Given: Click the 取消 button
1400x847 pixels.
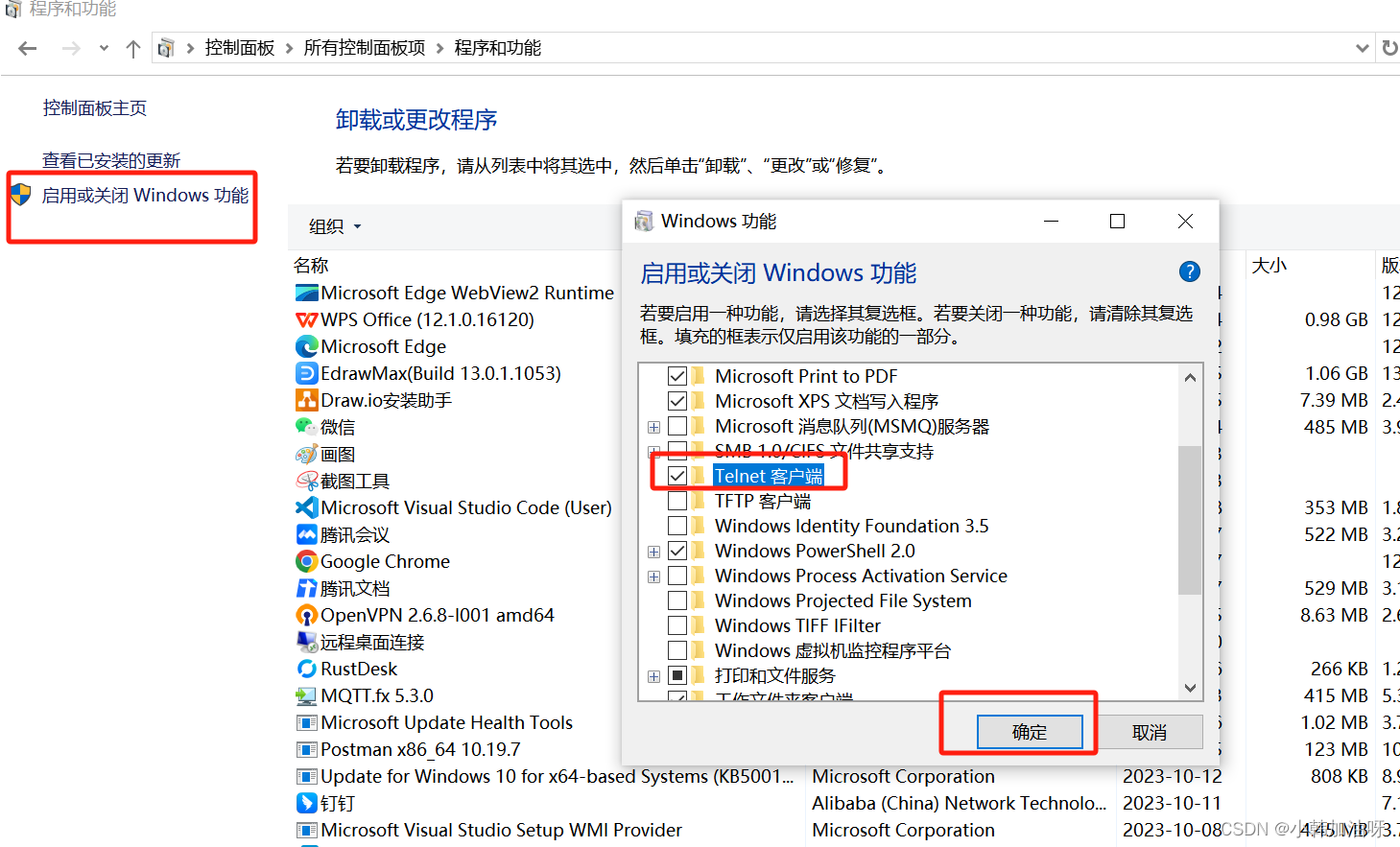Looking at the screenshot, I should pyautogui.click(x=1150, y=732).
